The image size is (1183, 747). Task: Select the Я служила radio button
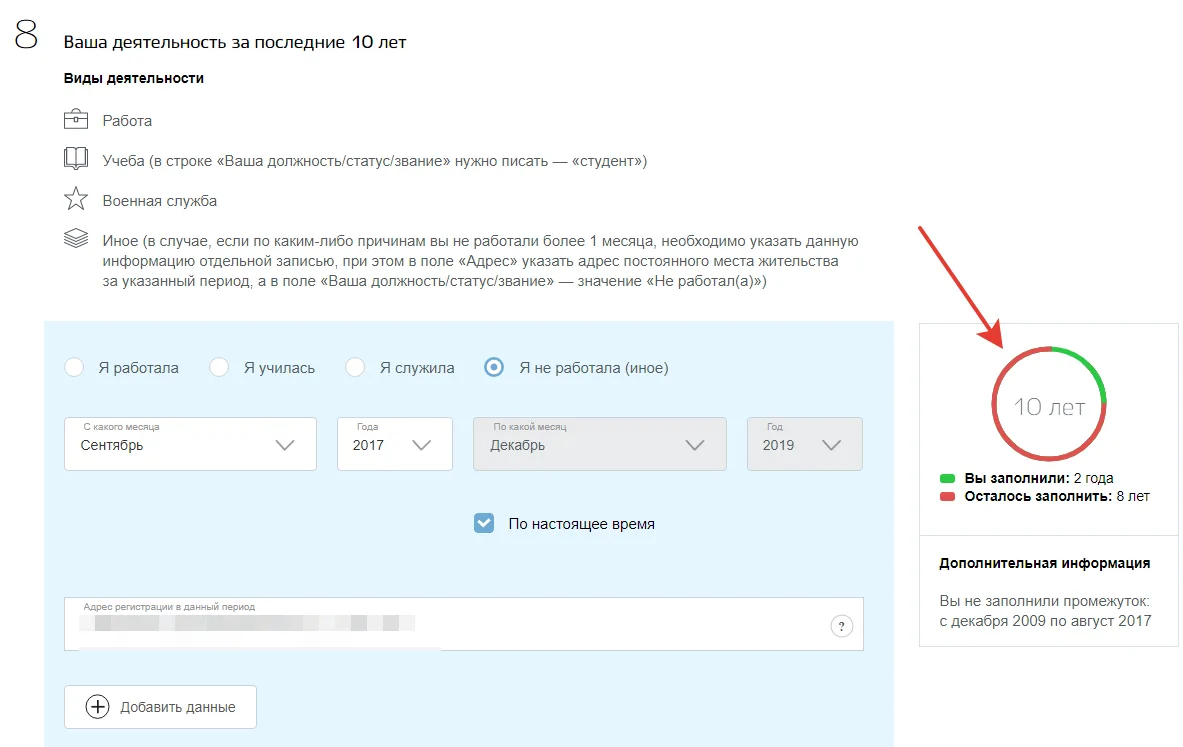click(355, 367)
